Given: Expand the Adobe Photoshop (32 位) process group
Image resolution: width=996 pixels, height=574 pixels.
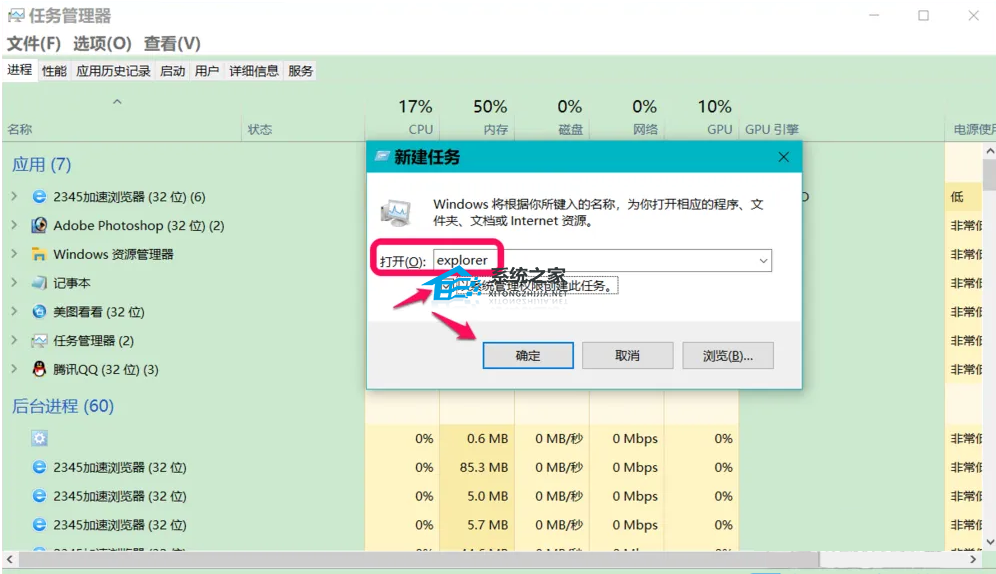Looking at the screenshot, I should click(14, 226).
